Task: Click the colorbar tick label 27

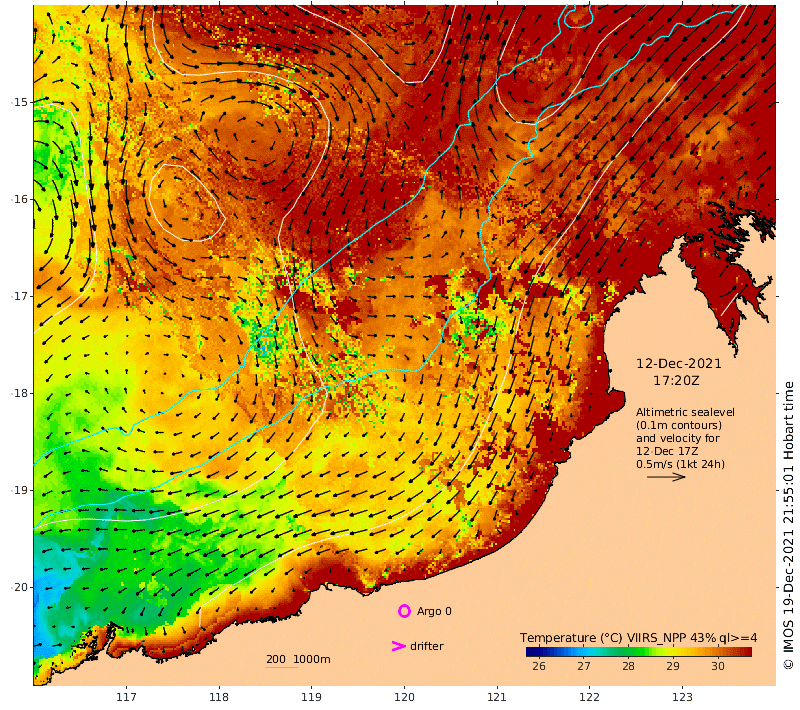Action: (x=584, y=666)
